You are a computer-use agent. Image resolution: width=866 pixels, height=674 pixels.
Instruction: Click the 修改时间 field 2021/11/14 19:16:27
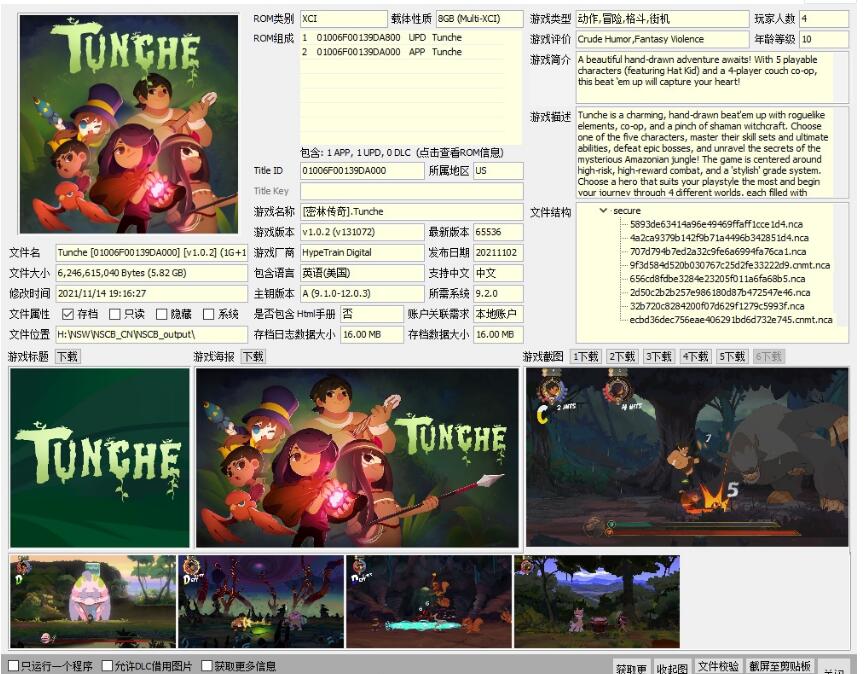pyautogui.click(x=151, y=293)
